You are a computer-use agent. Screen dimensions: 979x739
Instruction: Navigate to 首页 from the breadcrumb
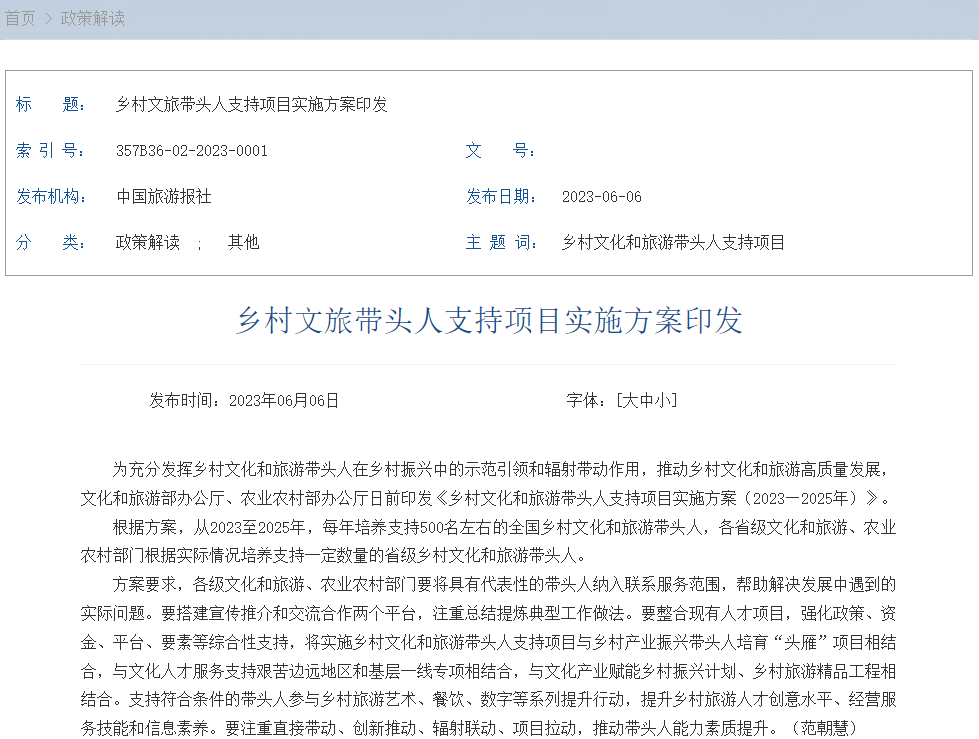pyautogui.click(x=17, y=17)
